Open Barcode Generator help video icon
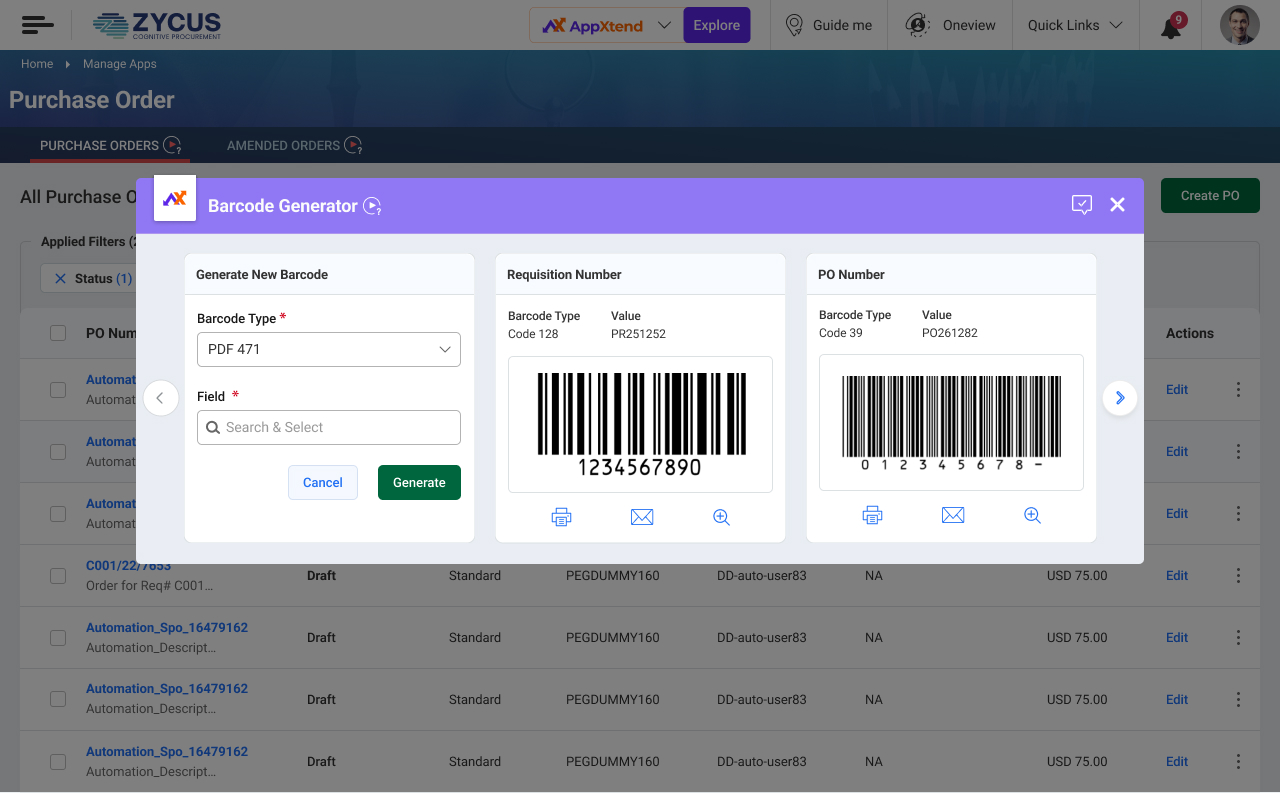 [x=372, y=206]
